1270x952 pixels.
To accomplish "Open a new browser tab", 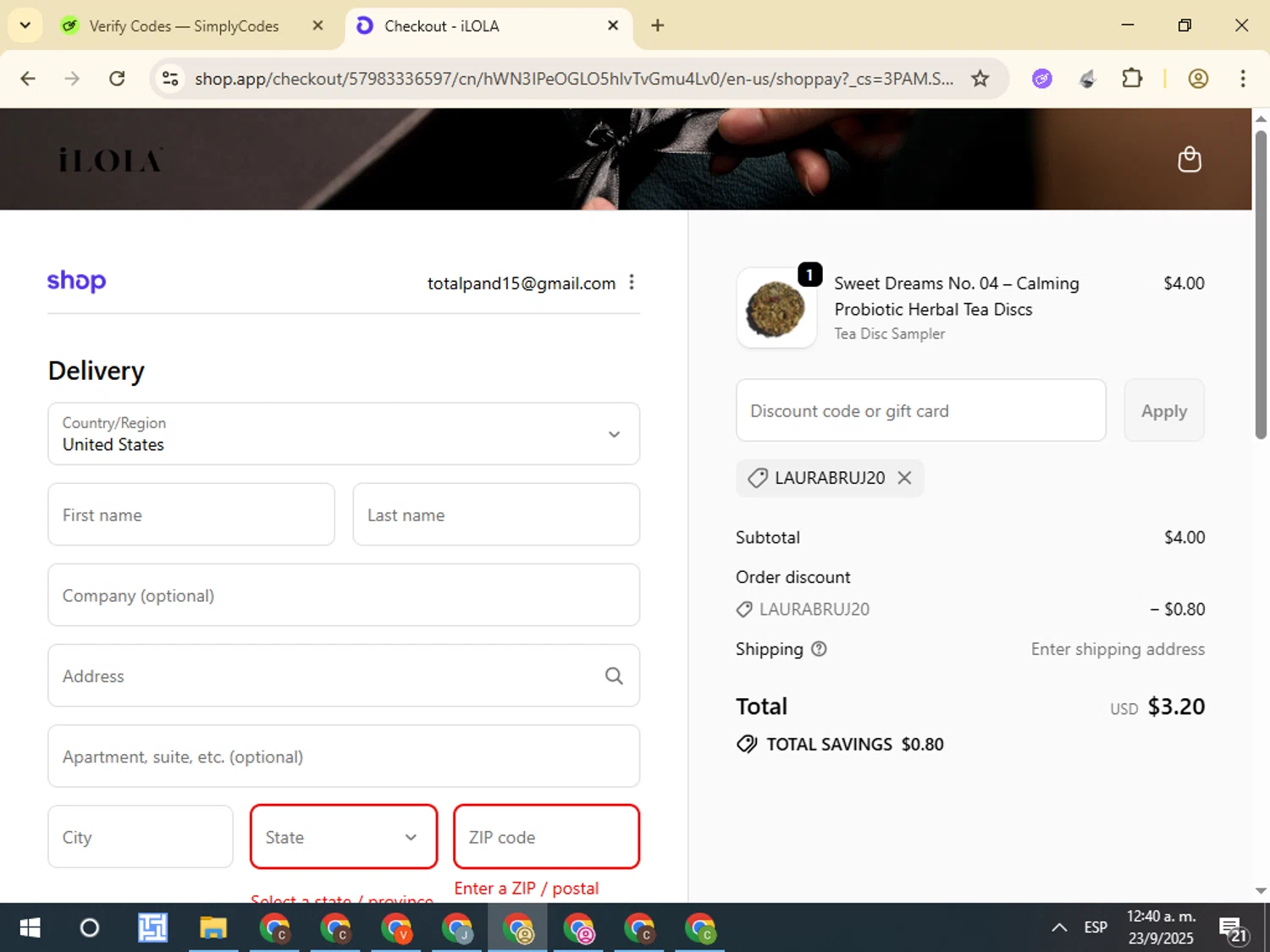I will click(x=657, y=25).
